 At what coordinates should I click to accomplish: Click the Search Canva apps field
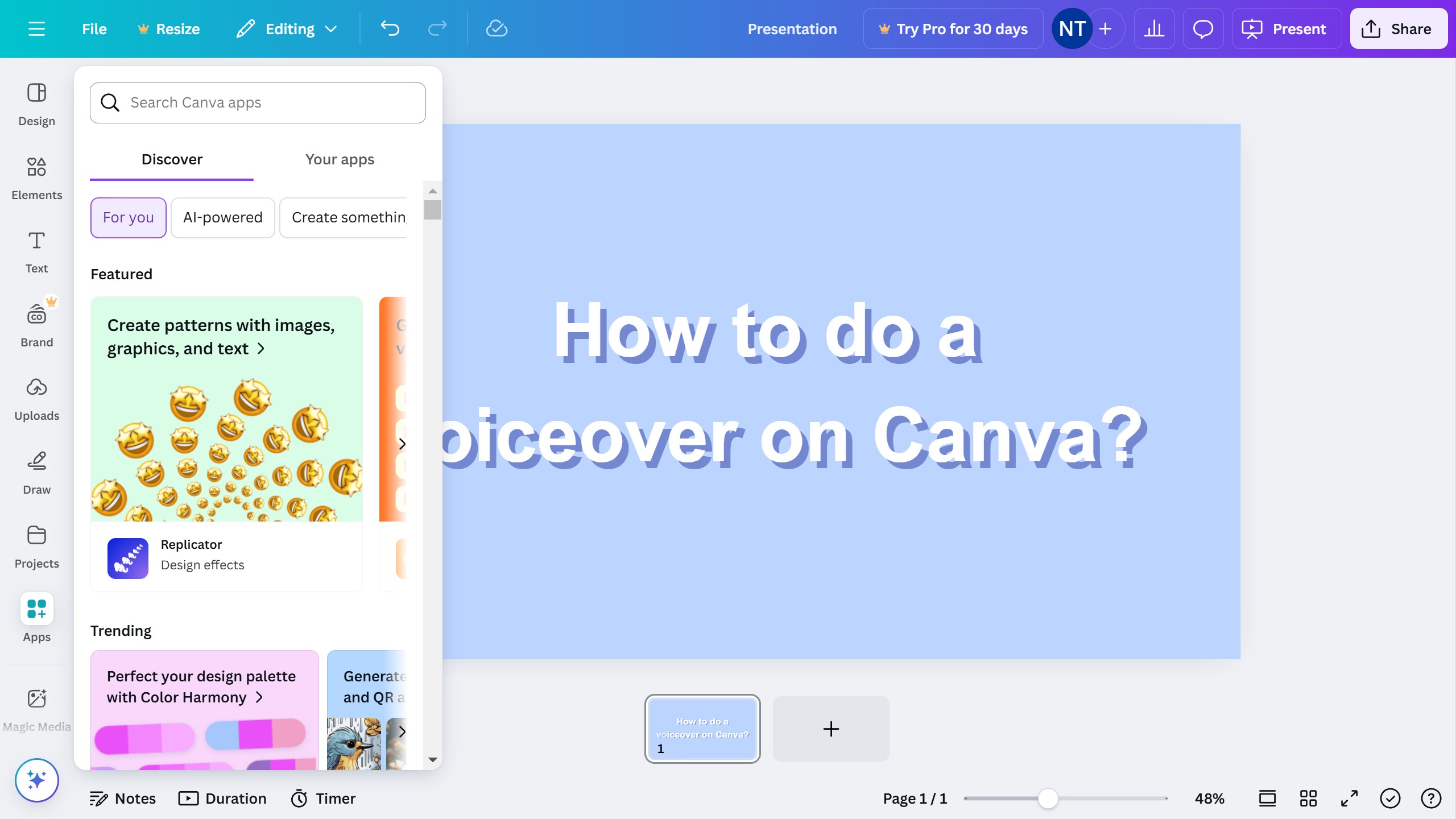click(x=258, y=102)
